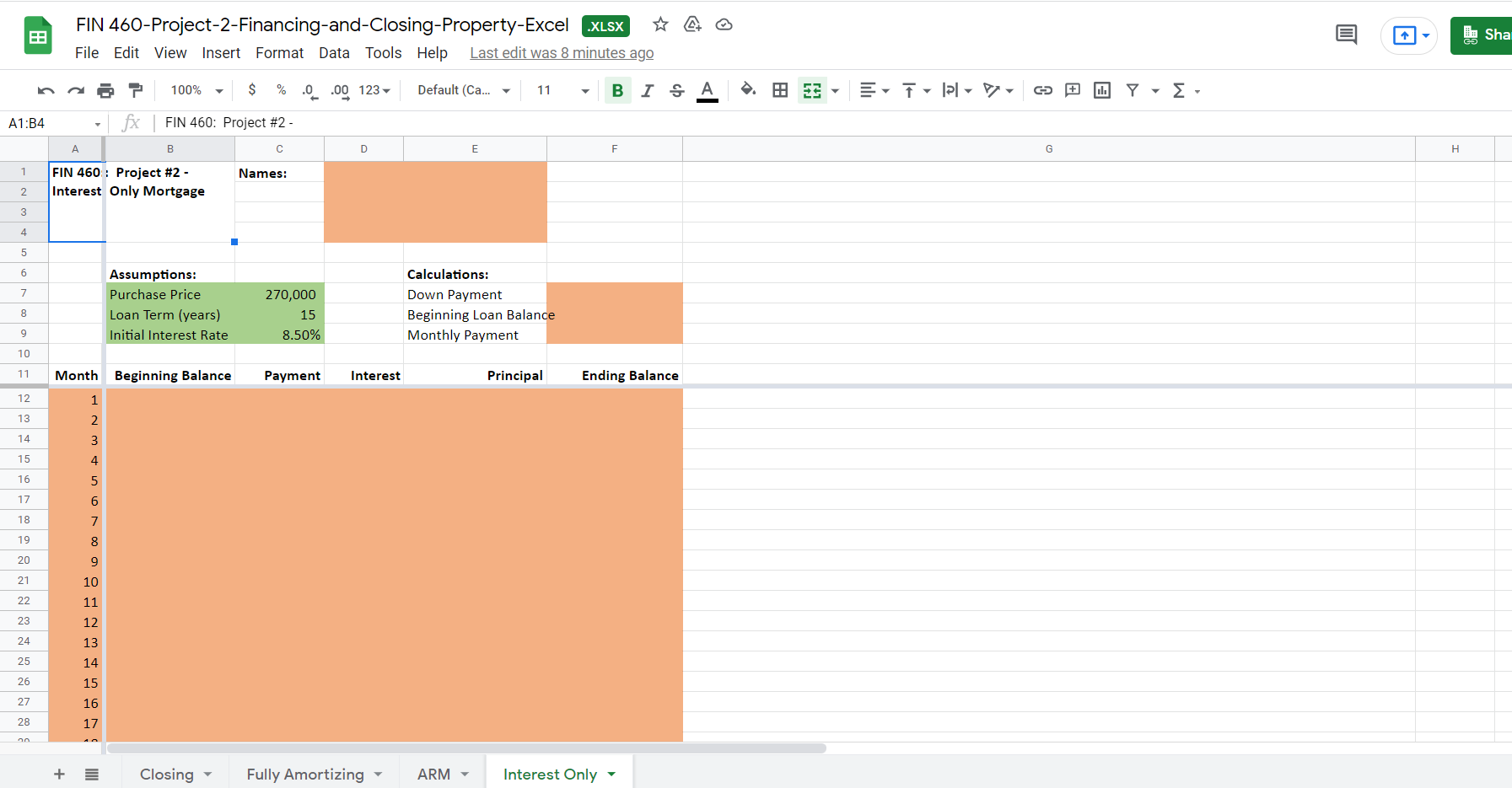Activate the Paint format tool
The height and width of the screenshot is (788, 1512).
click(136, 90)
